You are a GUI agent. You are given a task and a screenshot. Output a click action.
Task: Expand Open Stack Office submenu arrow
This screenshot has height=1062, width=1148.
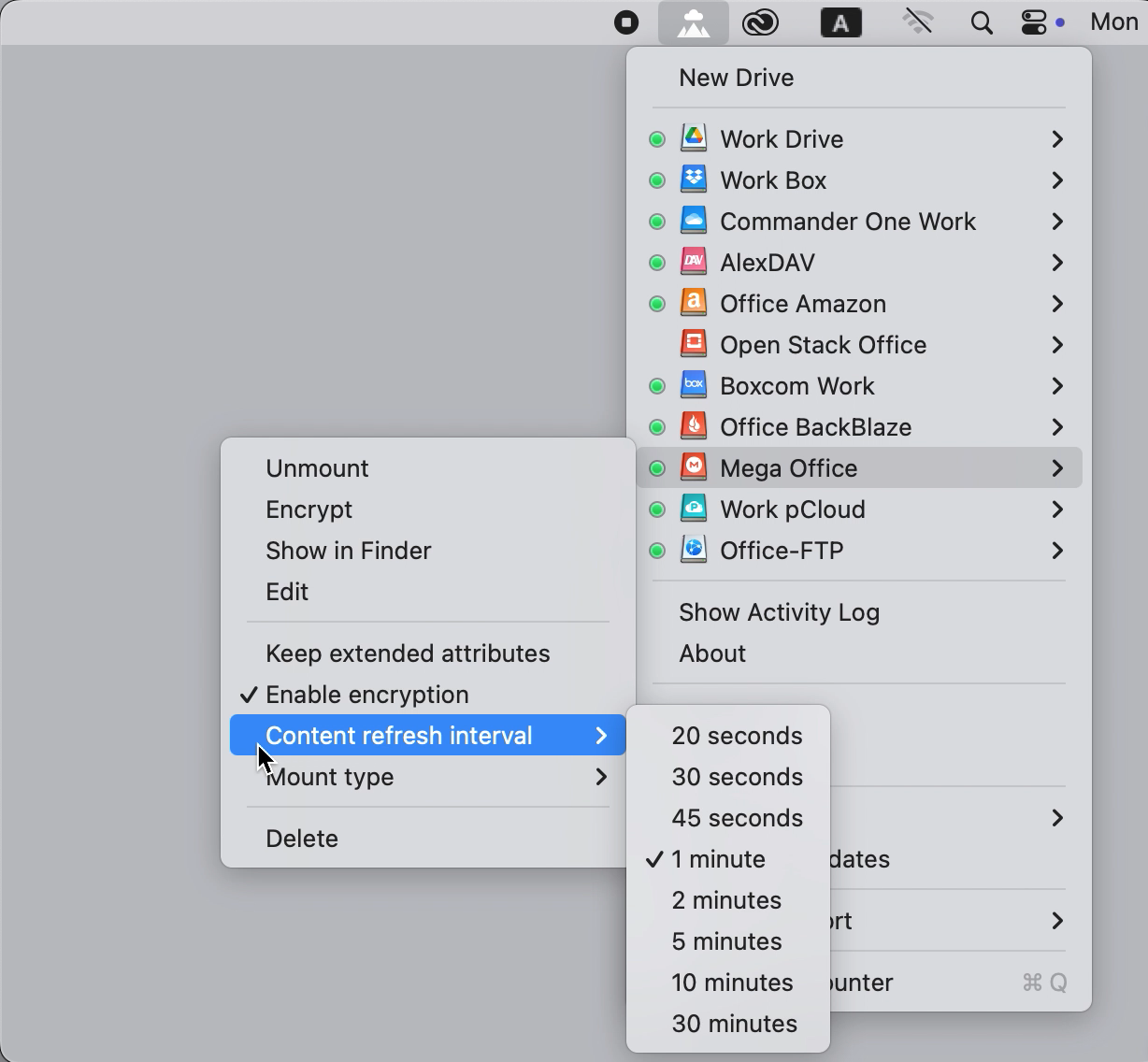click(1057, 345)
